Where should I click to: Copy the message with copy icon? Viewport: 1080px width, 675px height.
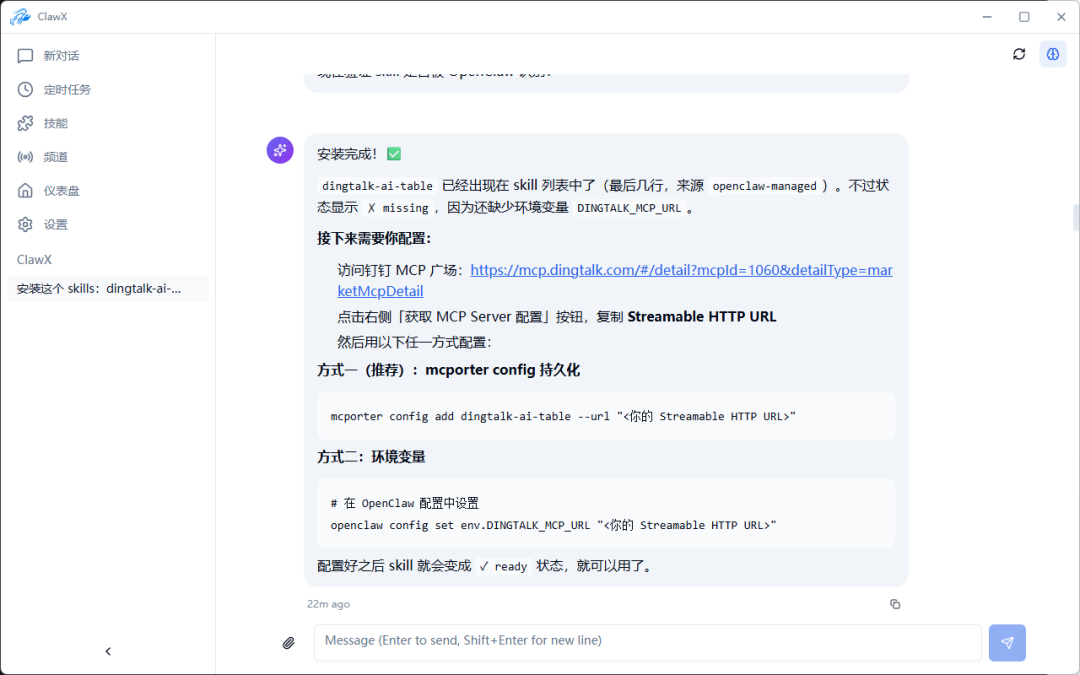[895, 604]
